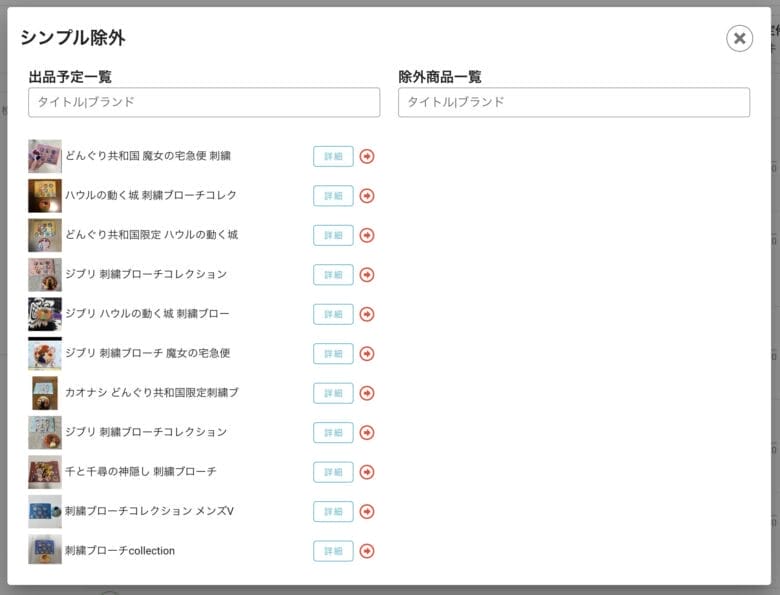The image size is (780, 595).
Task: Select title どんぐり共和国 魔女の宅急便 刺繍
Action: [148, 156]
